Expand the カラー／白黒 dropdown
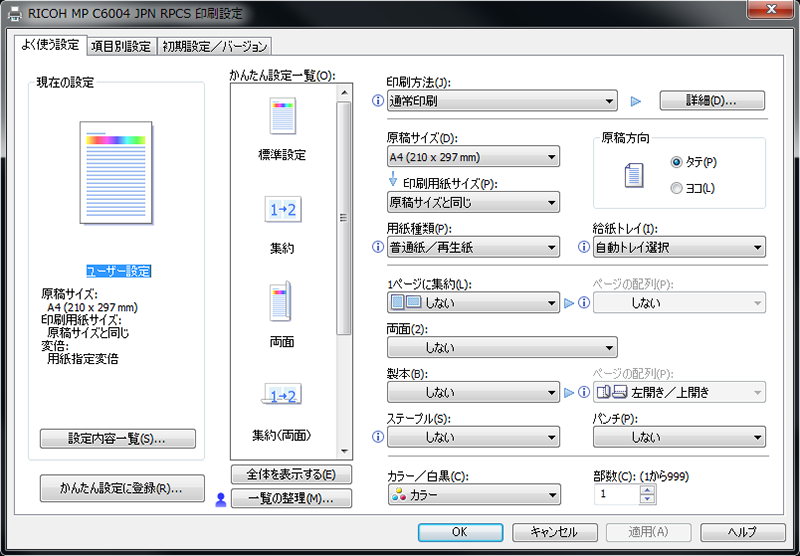Viewport: 800px width, 556px height. pyautogui.click(x=473, y=495)
